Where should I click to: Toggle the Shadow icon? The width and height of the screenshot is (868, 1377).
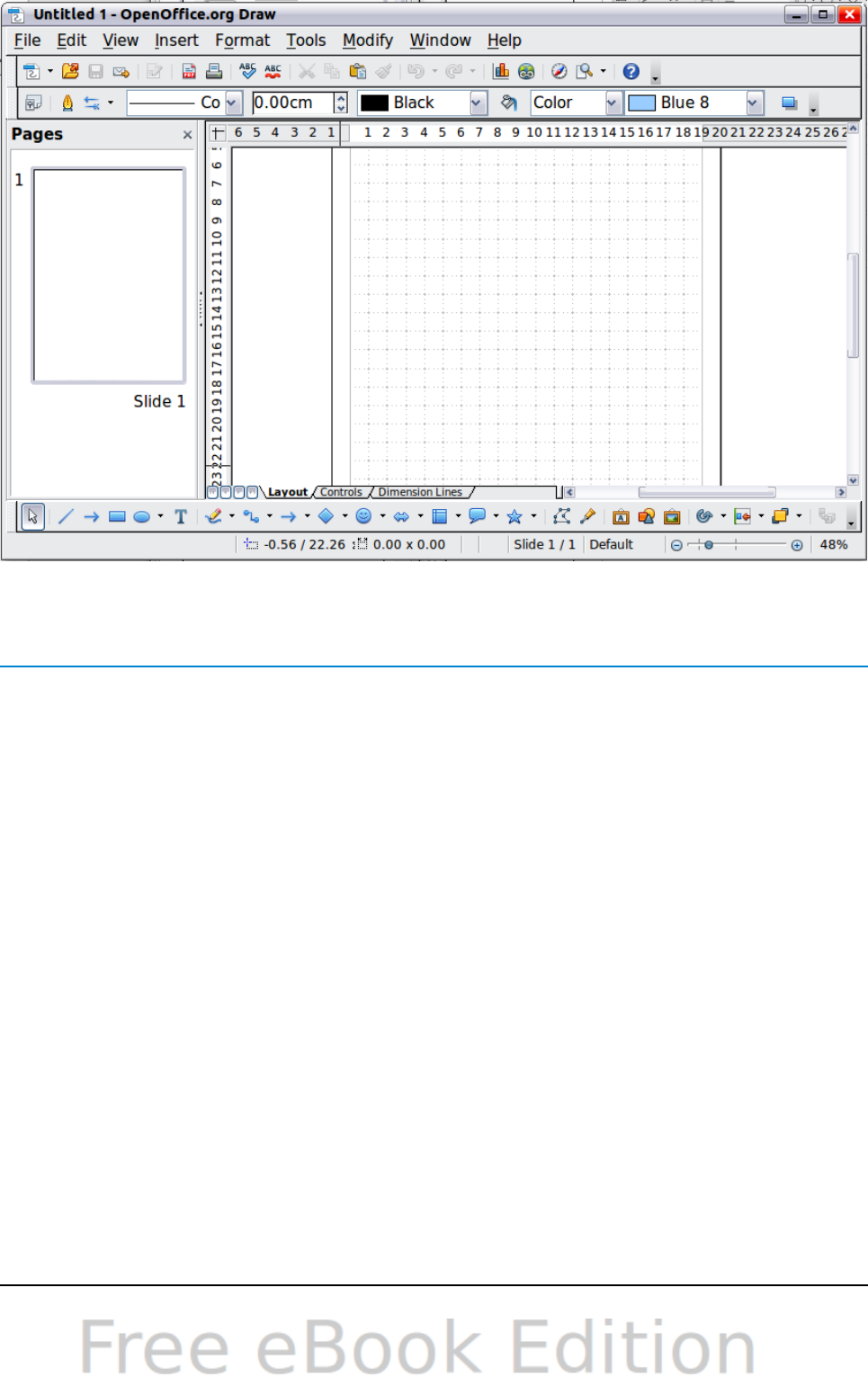click(x=789, y=103)
